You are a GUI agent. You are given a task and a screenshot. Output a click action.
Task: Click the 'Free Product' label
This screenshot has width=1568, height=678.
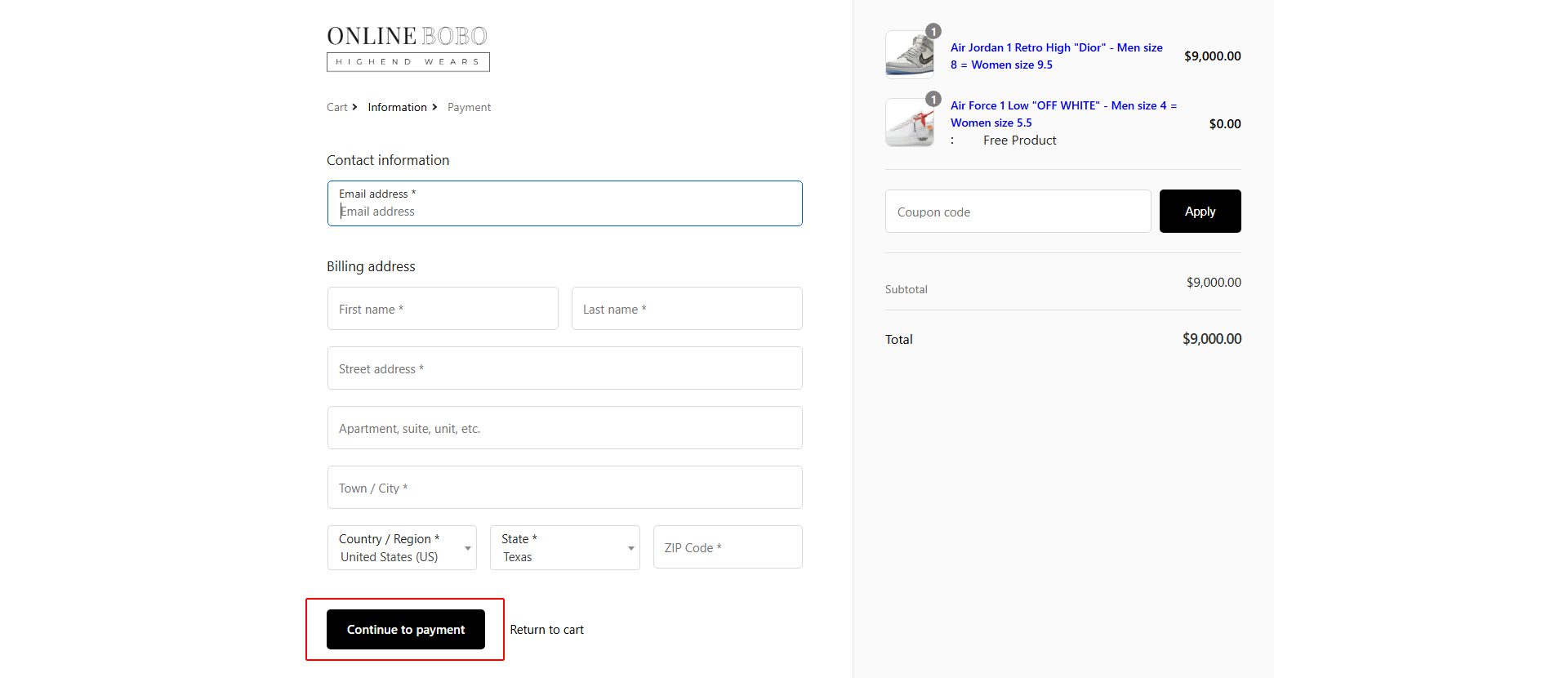click(x=1019, y=141)
